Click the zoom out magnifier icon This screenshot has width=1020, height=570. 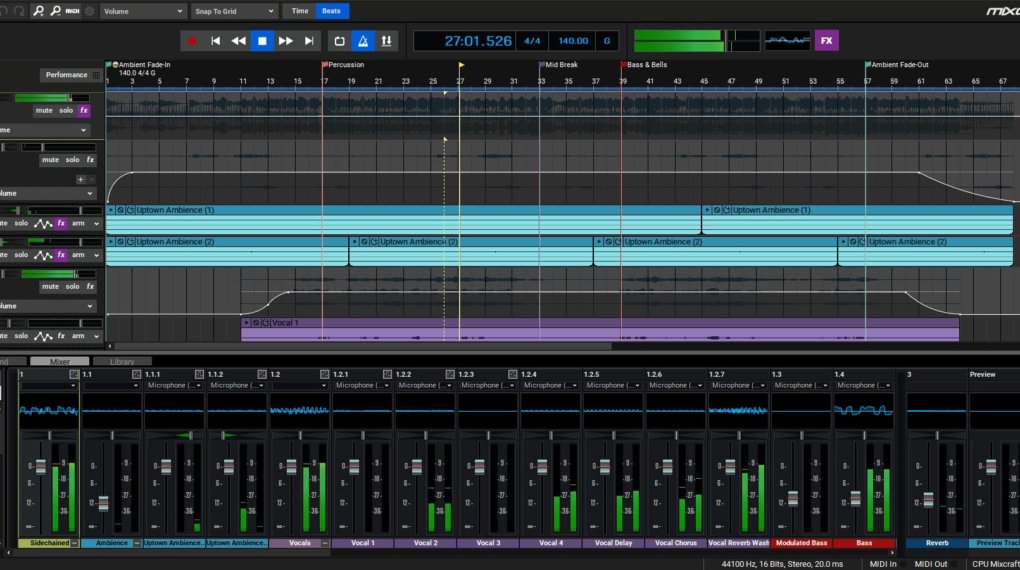coord(55,11)
